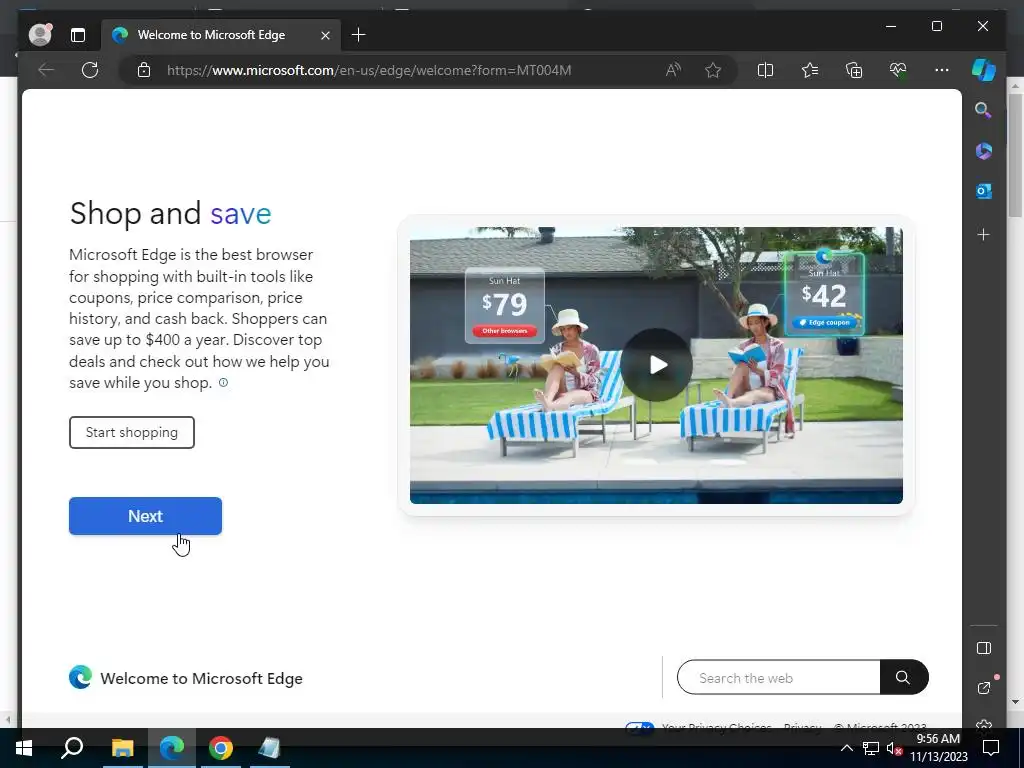The image size is (1024, 768).
Task: Refresh the current page
Action: (x=90, y=70)
